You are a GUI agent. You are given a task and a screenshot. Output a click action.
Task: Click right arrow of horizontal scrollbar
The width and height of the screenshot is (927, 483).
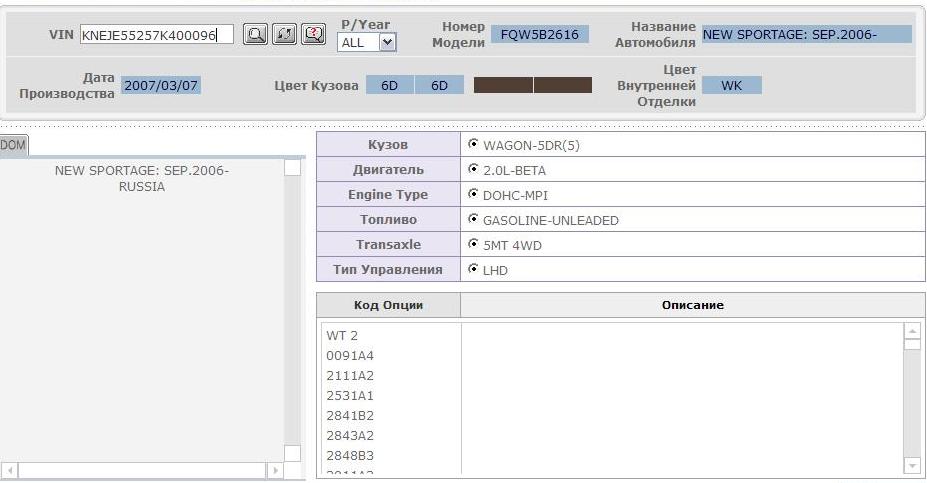tap(275, 470)
